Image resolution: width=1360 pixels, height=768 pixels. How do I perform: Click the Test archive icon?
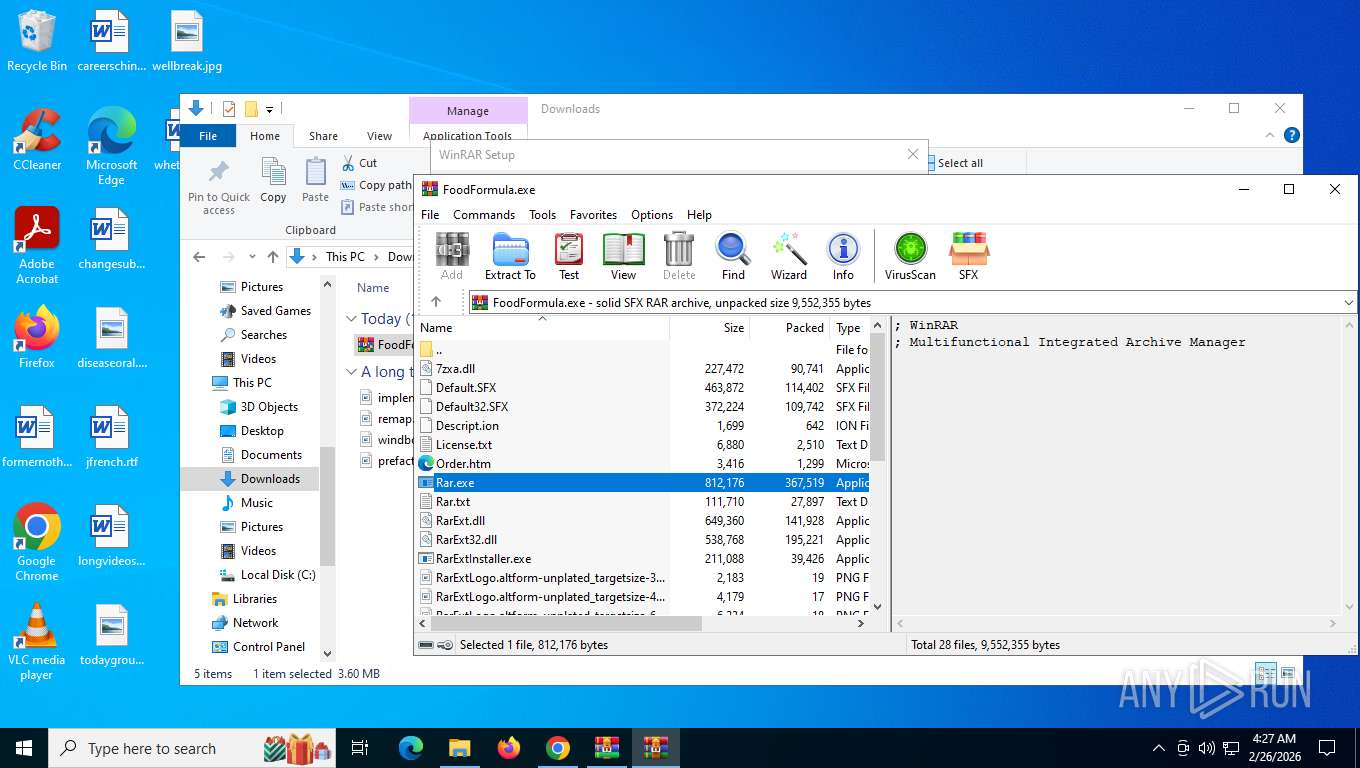tap(569, 257)
